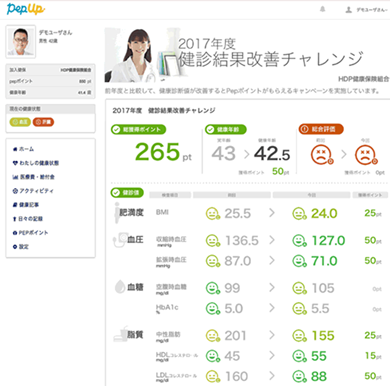This screenshot has height=386, width=390.
Task: Click the face icon beside 5.5
Action: (x=299, y=309)
